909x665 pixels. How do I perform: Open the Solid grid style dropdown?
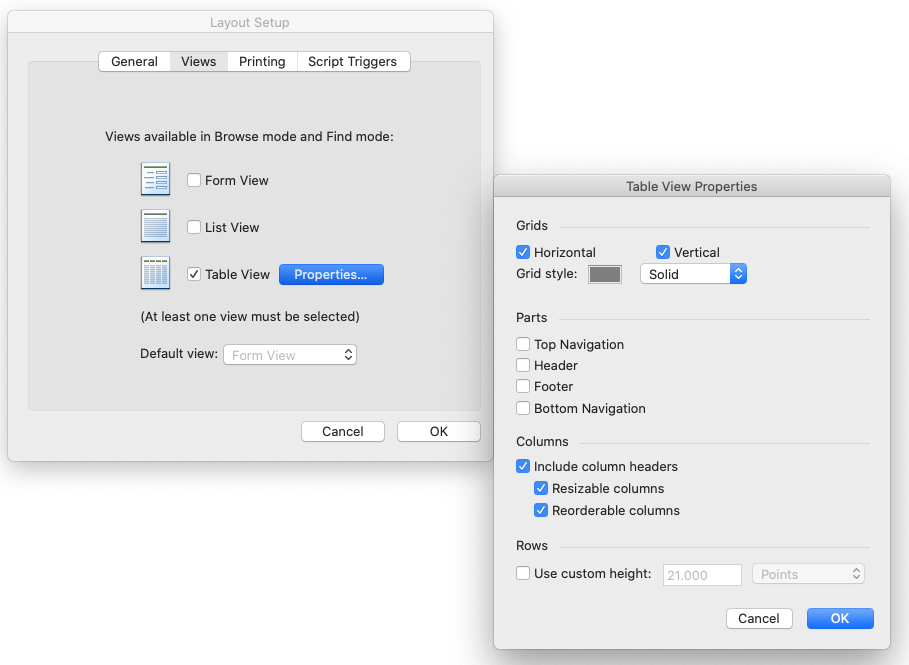(693, 274)
